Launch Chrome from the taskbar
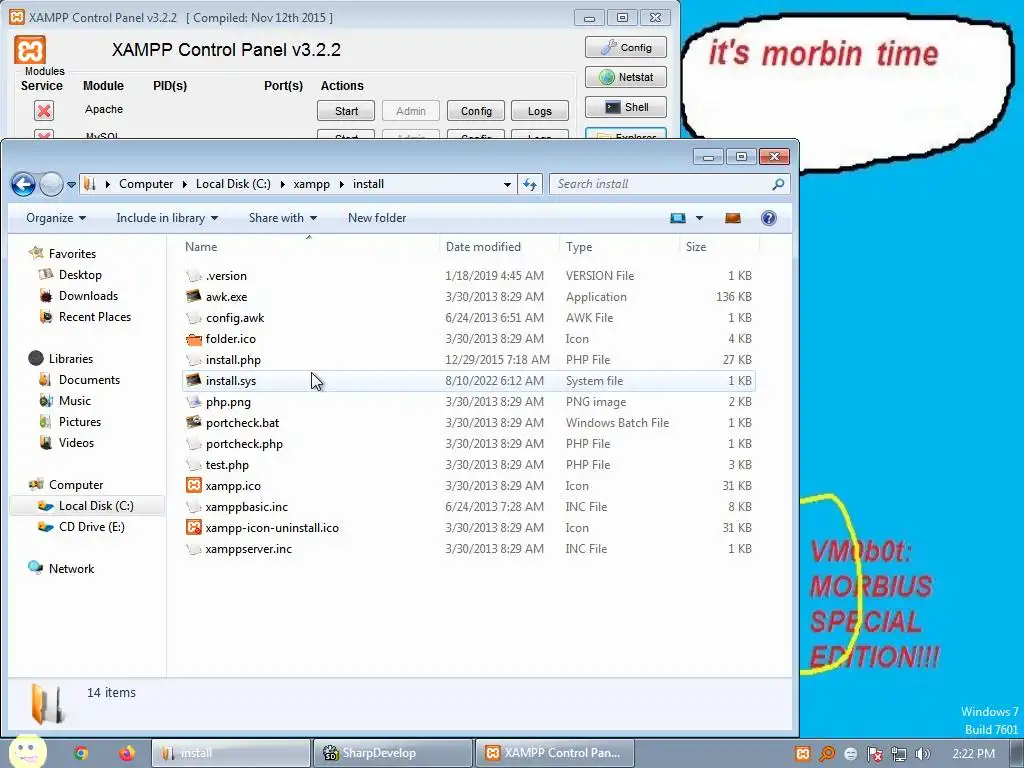The width and height of the screenshot is (1024, 768). [x=81, y=753]
